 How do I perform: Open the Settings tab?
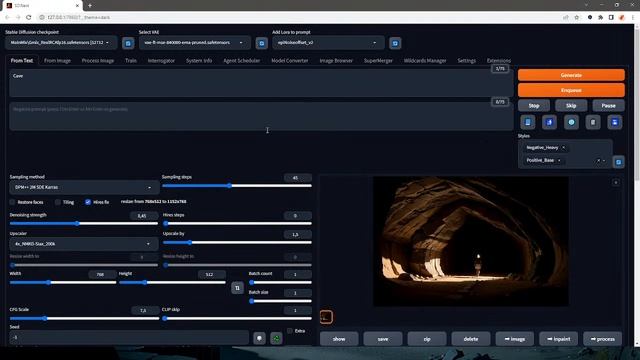467,60
